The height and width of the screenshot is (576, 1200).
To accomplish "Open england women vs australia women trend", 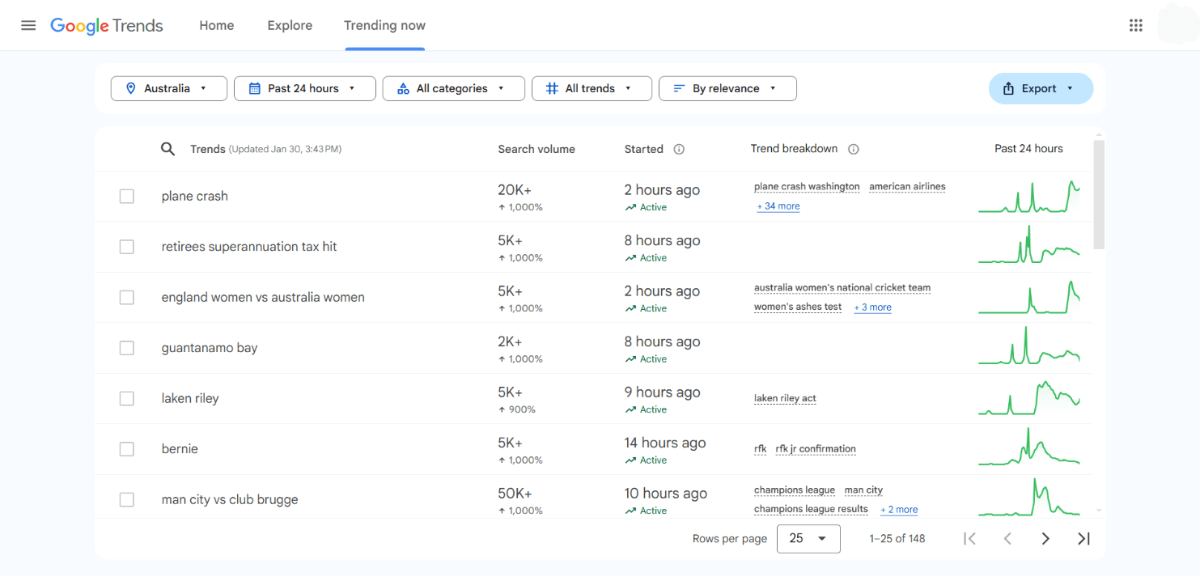I will click(263, 297).
